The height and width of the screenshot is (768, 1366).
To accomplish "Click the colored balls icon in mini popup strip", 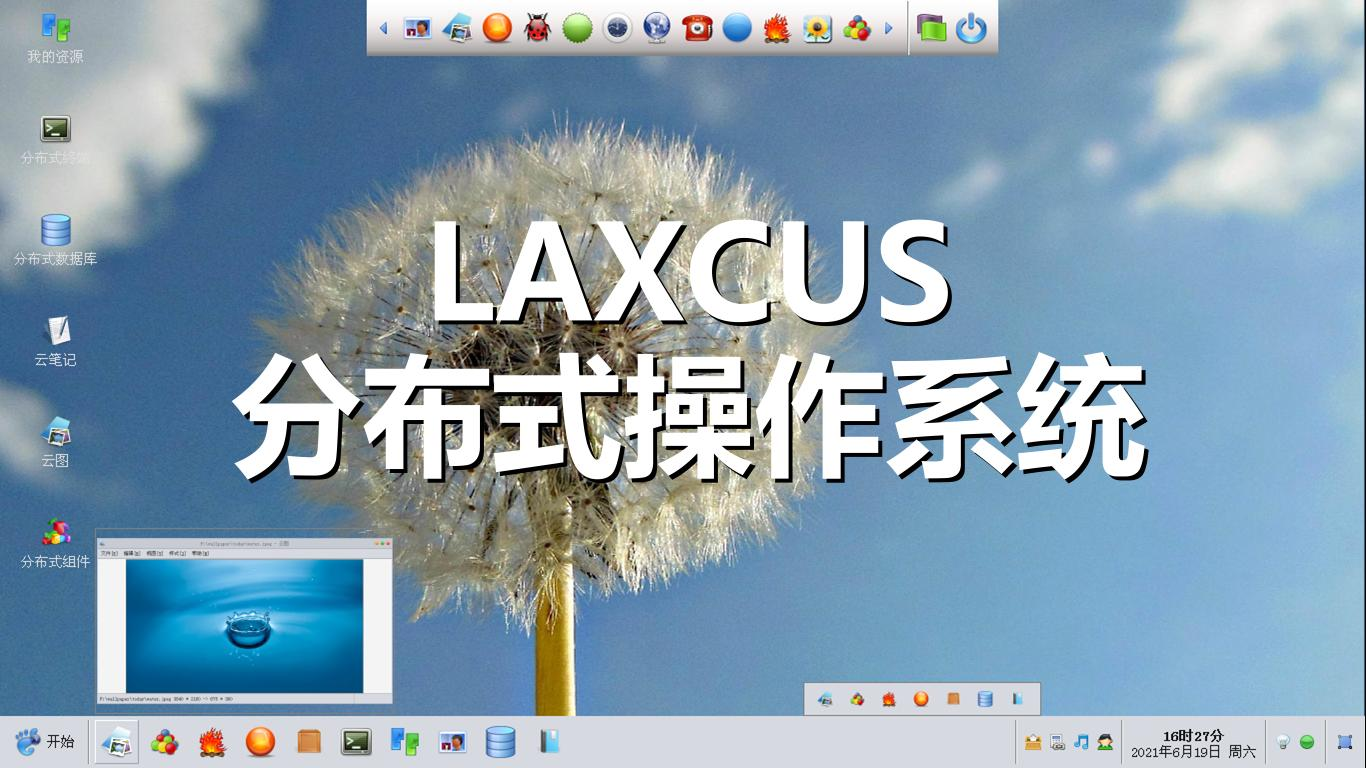I will coord(857,699).
